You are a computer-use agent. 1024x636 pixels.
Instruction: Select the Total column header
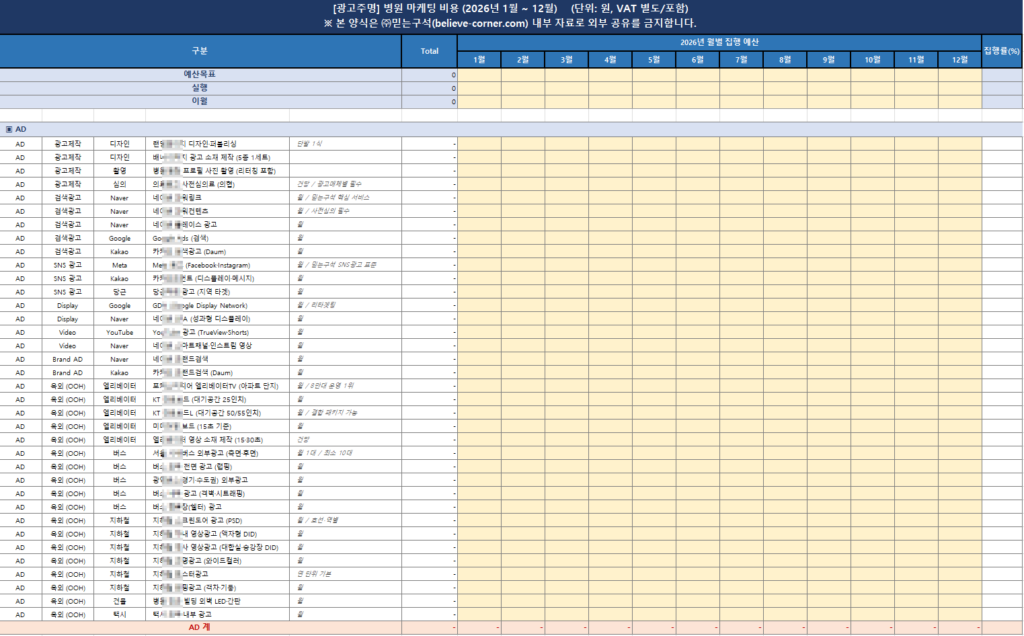(429, 51)
